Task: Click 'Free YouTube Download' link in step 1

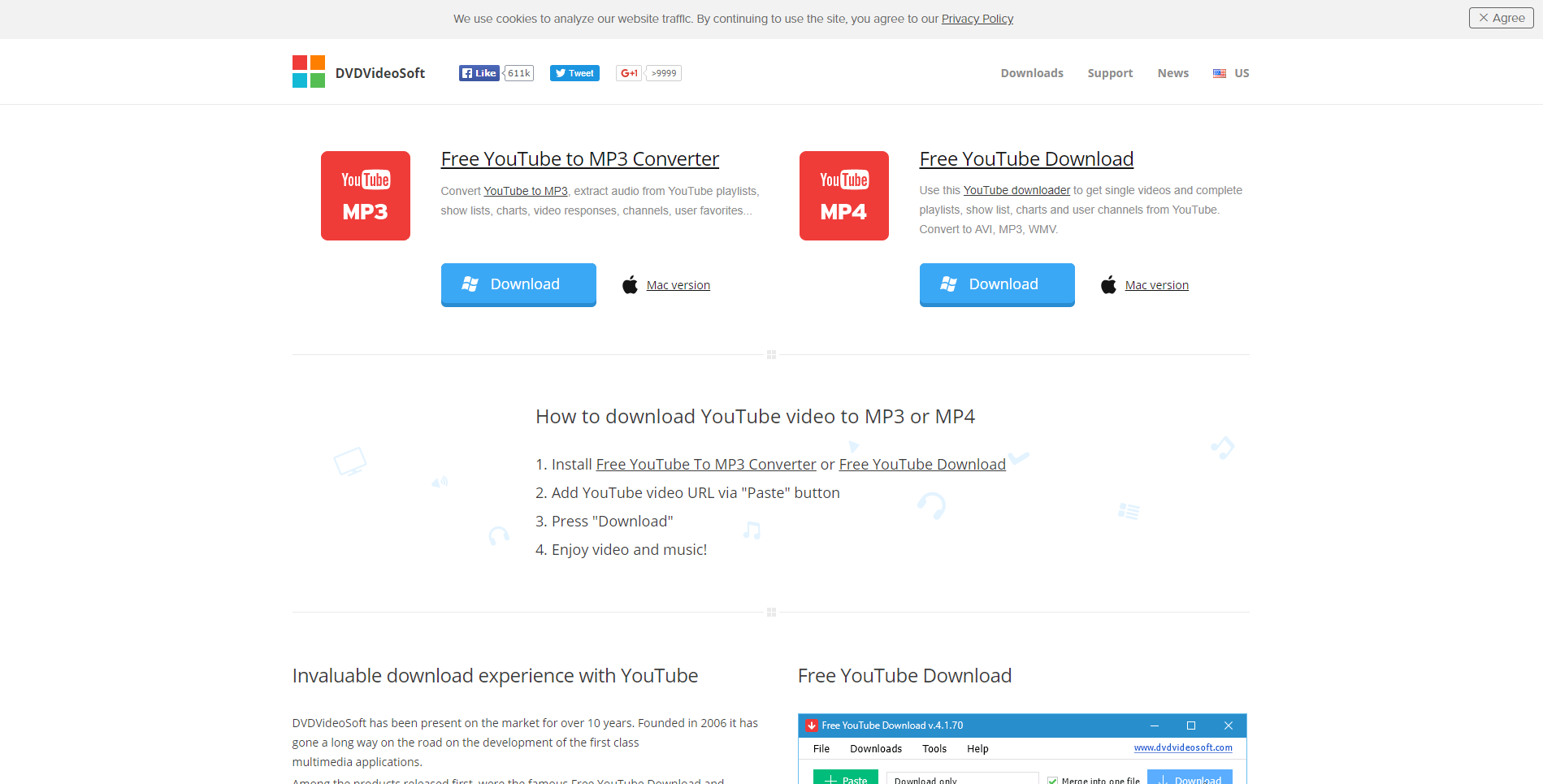Action: tap(922, 464)
